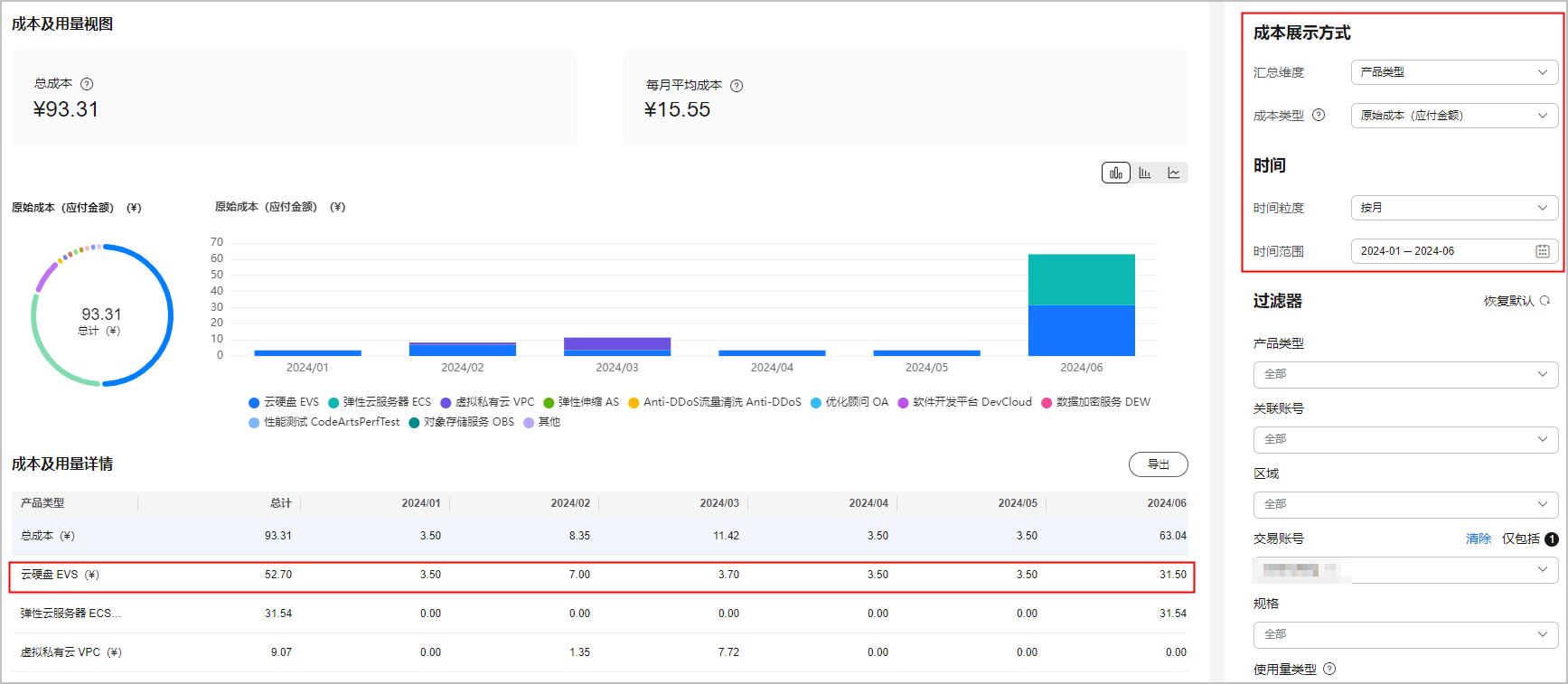Expand 关联账号 filter dropdown
Screen dimensions: 1568x684
coord(1405,439)
